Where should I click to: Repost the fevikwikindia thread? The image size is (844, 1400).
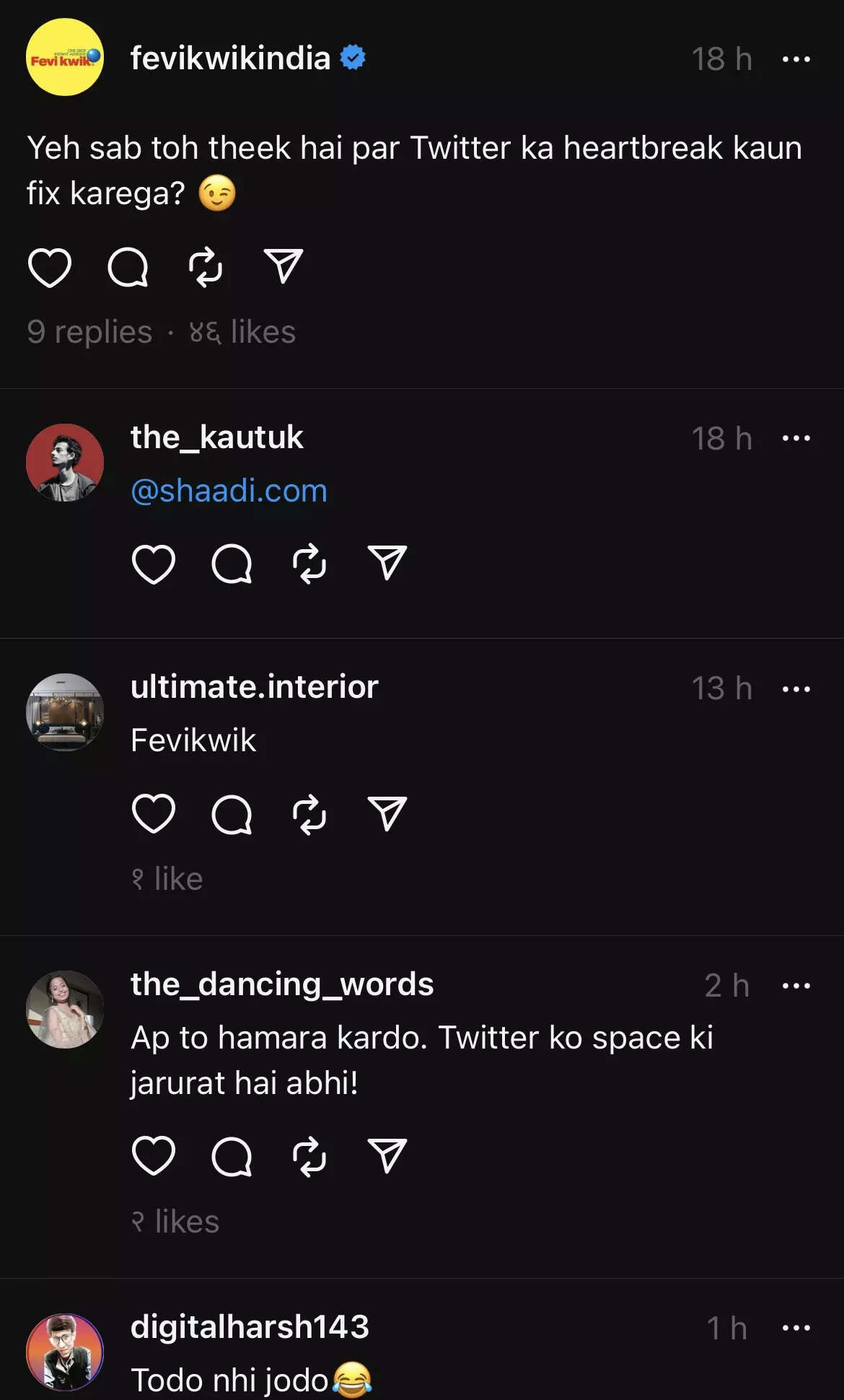[206, 267]
